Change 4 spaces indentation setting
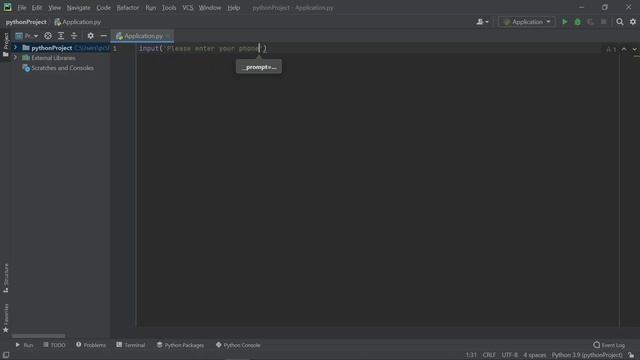Image resolution: width=640 pixels, height=360 pixels. [x=535, y=355]
